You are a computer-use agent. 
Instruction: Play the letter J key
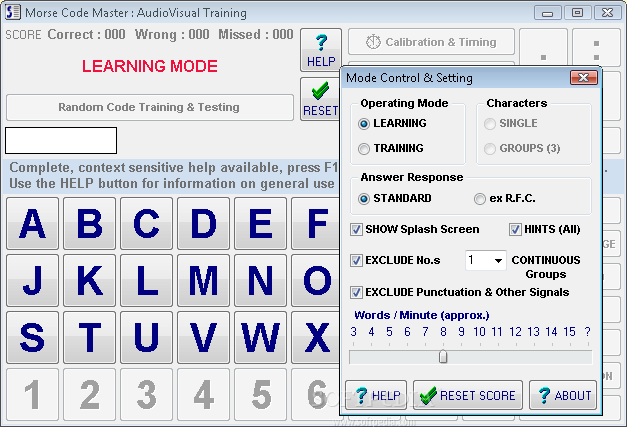pos(32,281)
